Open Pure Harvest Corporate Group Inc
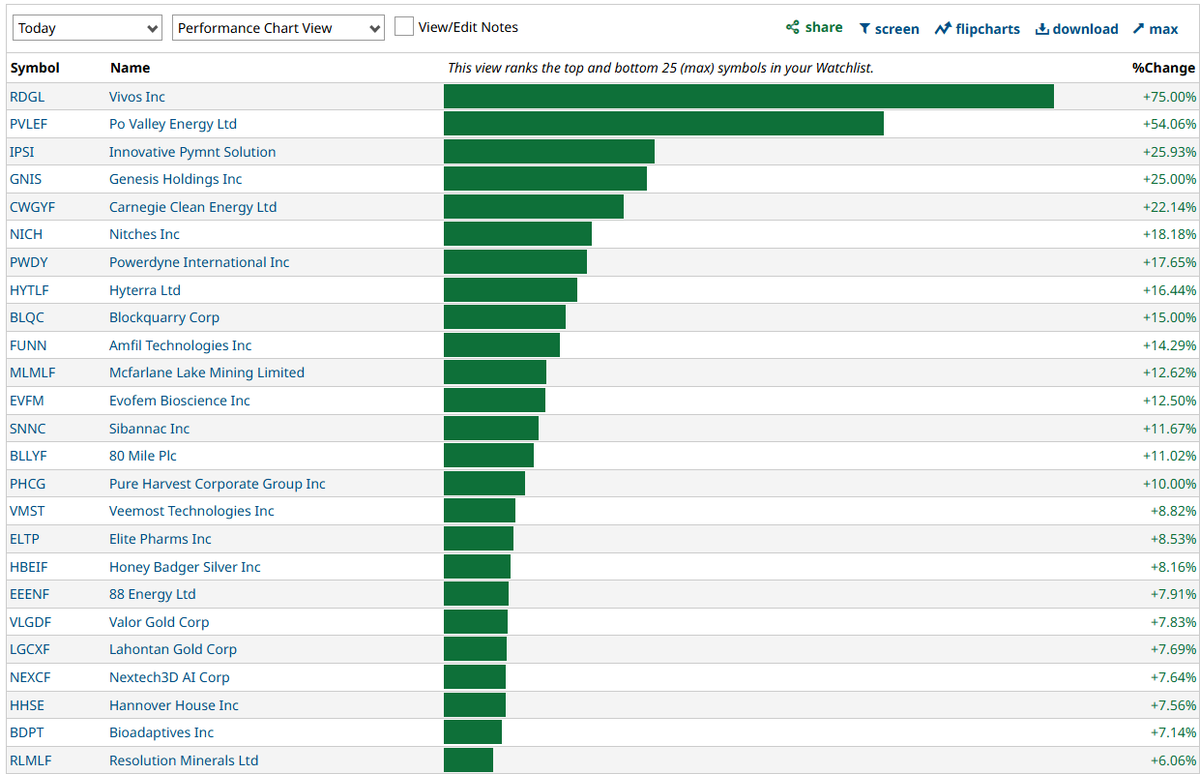Screen dimensions: 1200x774 (x=217, y=483)
